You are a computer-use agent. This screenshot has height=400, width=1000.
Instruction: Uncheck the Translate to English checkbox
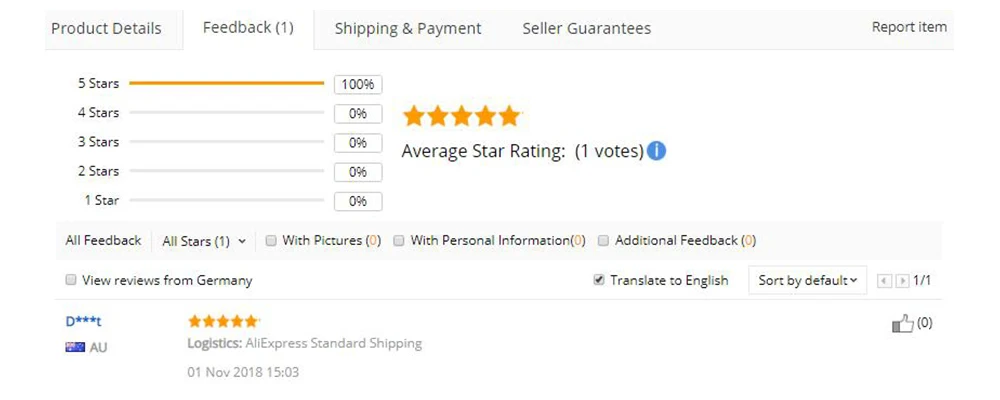598,279
